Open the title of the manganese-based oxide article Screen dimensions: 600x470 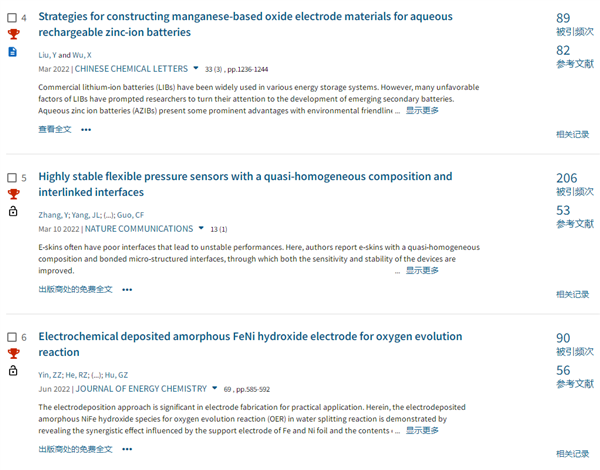(245, 24)
